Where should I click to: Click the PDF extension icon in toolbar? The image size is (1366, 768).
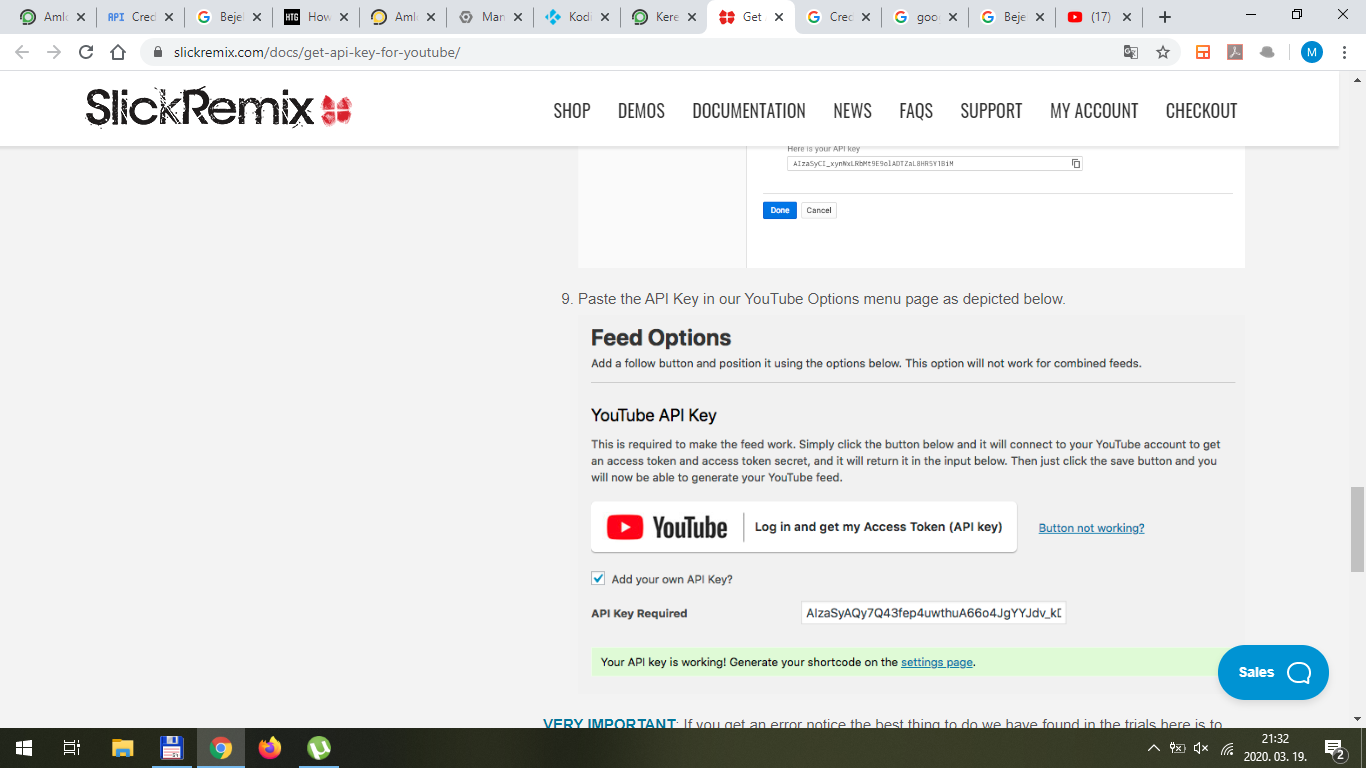coord(1235,52)
